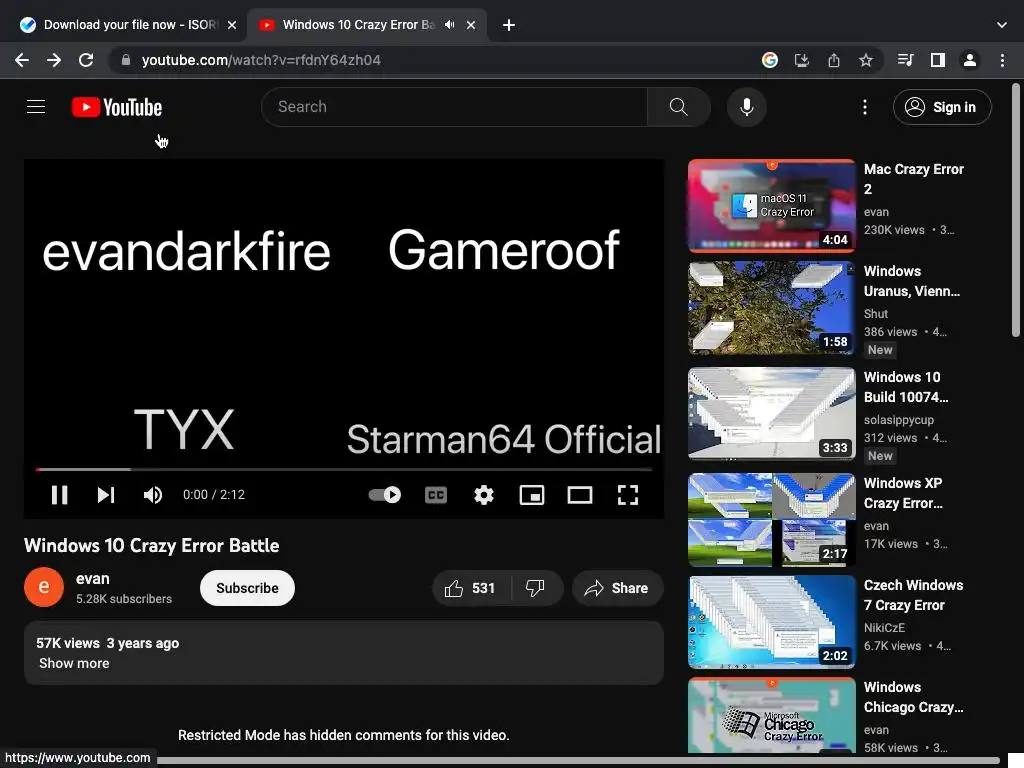Search with your voice microphone
This screenshot has width=1024, height=768.
746,106
